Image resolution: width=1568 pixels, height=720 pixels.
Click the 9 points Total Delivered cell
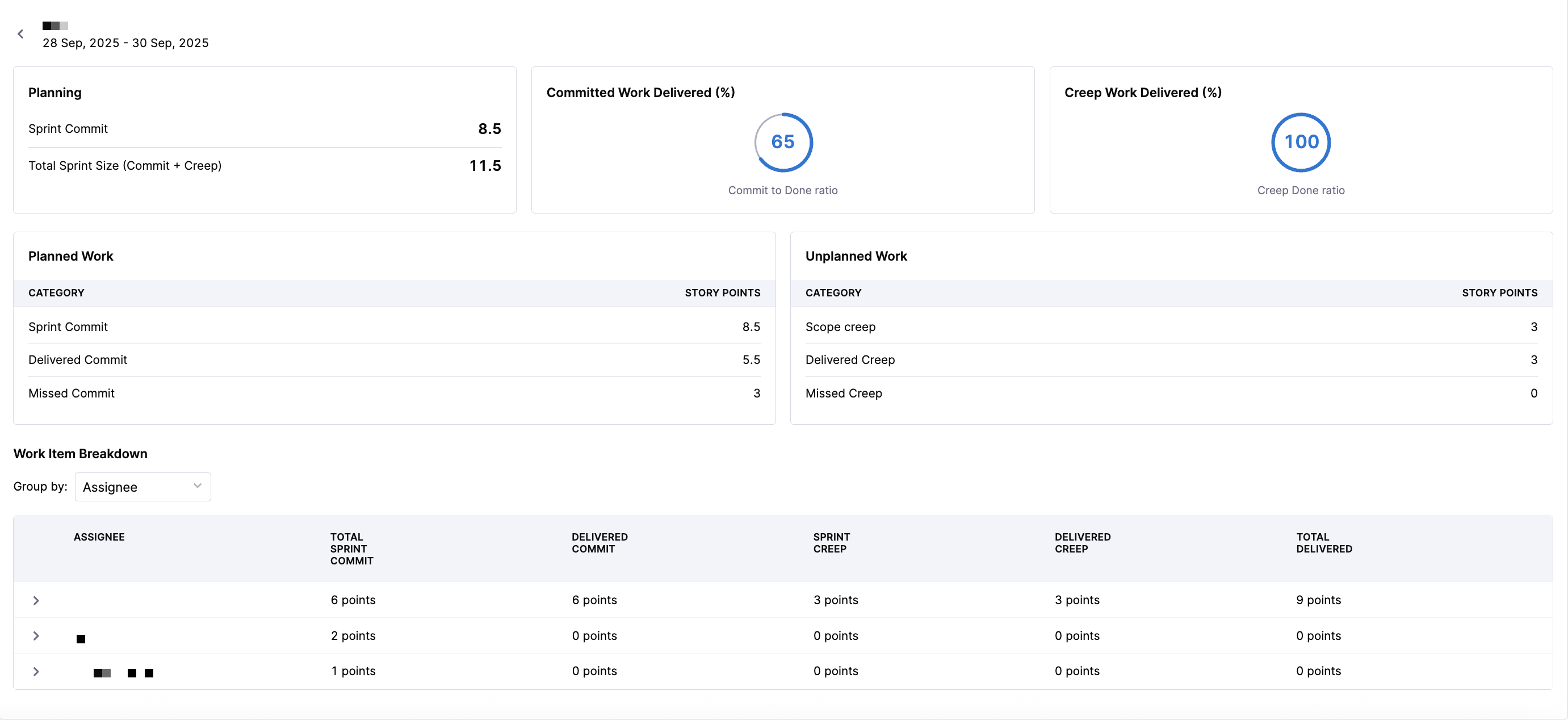click(1318, 600)
